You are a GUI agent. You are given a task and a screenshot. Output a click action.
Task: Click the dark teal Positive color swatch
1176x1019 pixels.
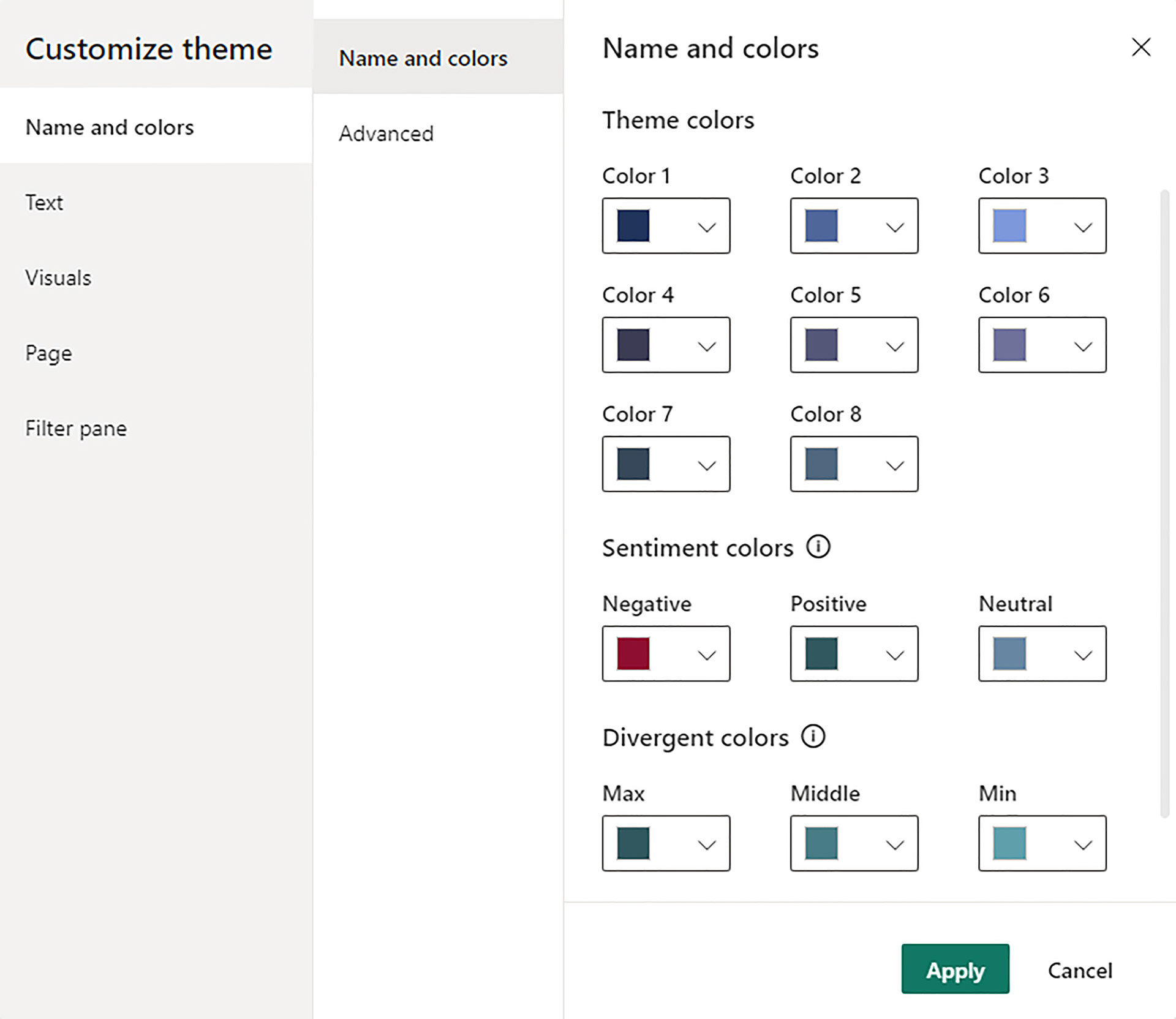tap(821, 653)
